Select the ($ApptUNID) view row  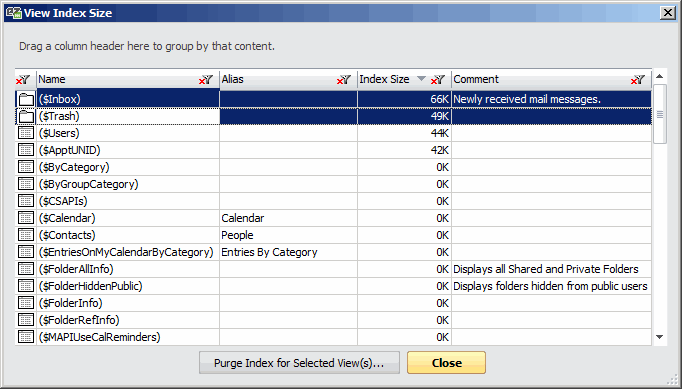334,150
